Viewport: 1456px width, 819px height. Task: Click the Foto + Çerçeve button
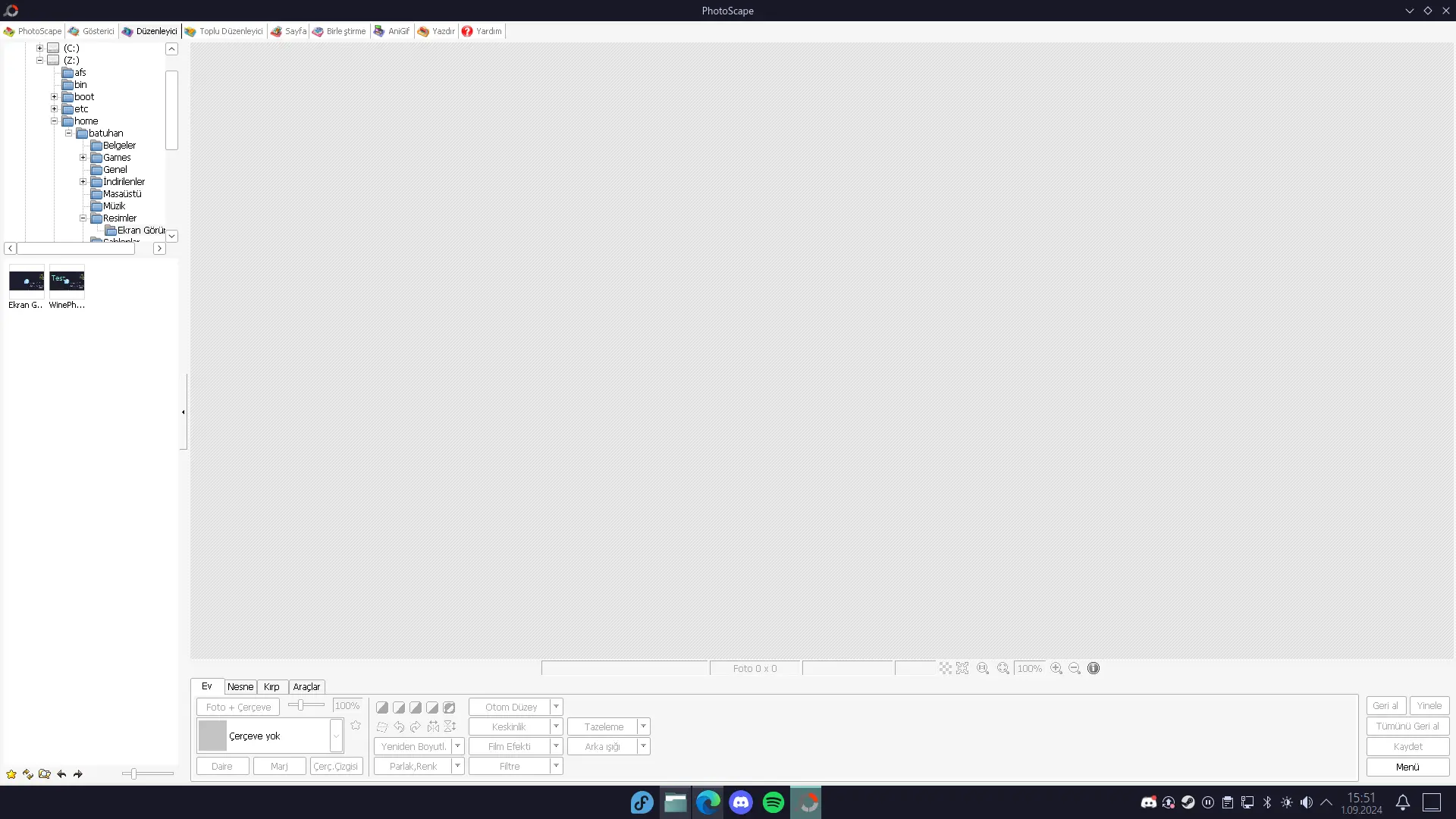(238, 707)
